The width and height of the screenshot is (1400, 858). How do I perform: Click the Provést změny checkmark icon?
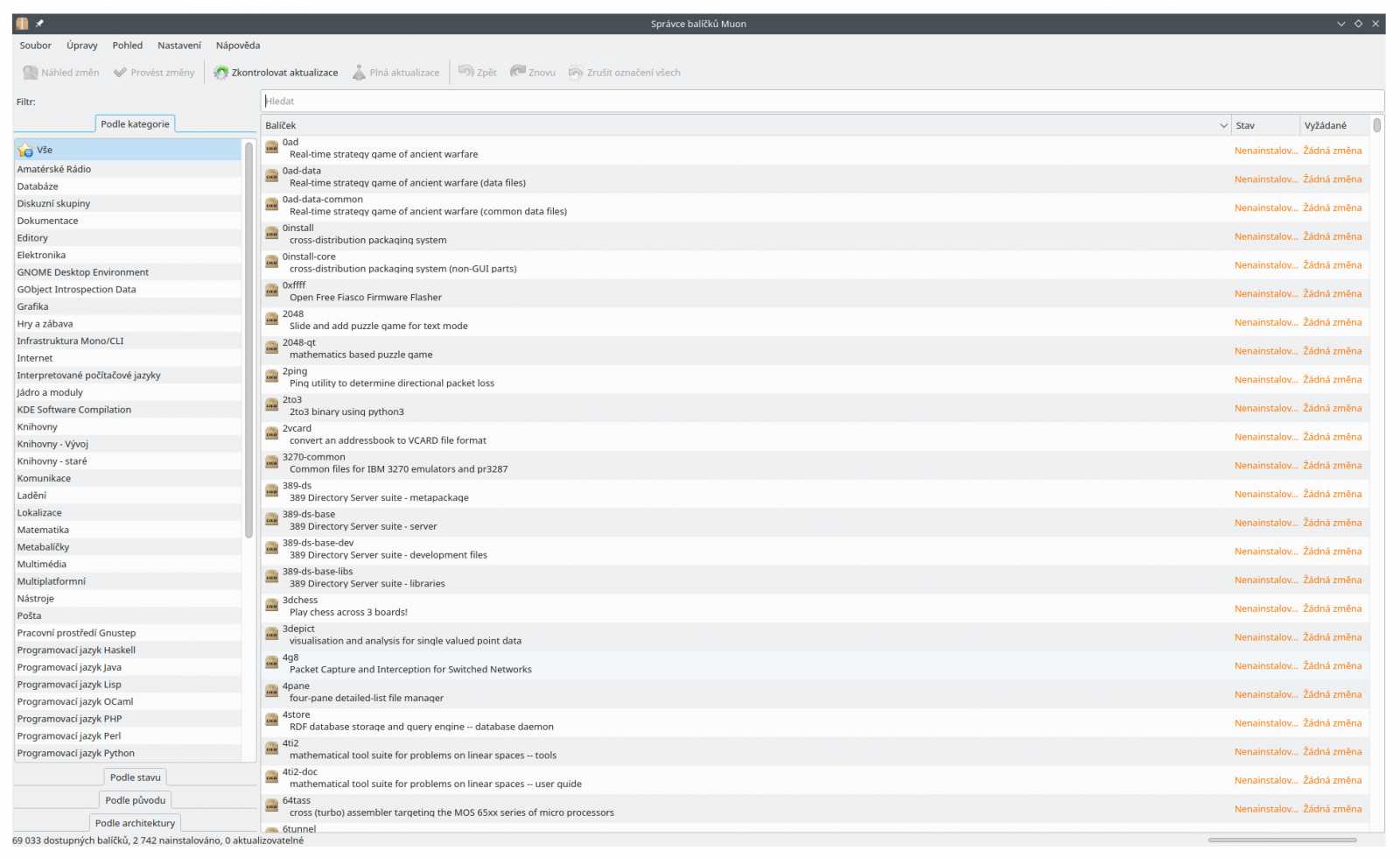click(120, 73)
